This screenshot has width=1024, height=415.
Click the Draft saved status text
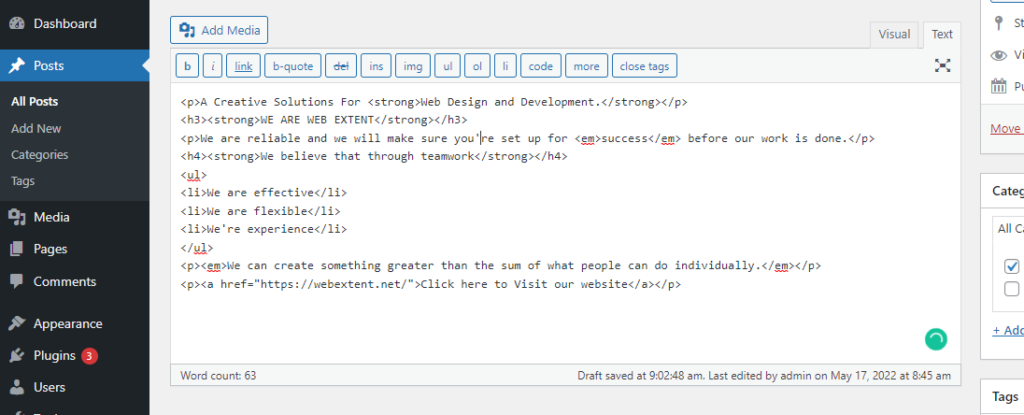764,376
